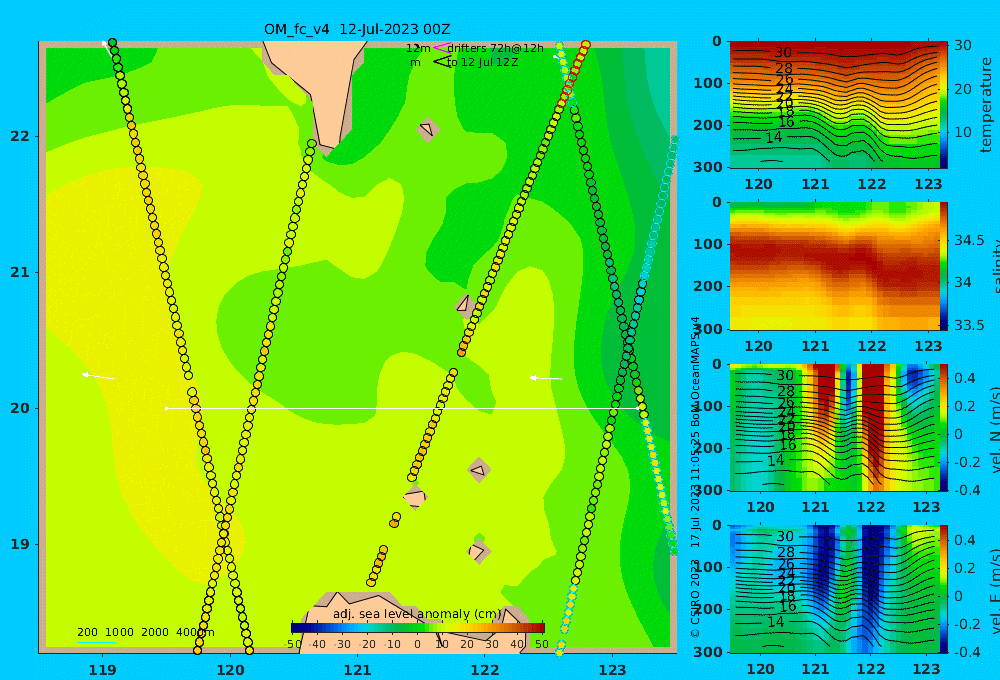Click latitude label 22 on map axis

coord(20,136)
